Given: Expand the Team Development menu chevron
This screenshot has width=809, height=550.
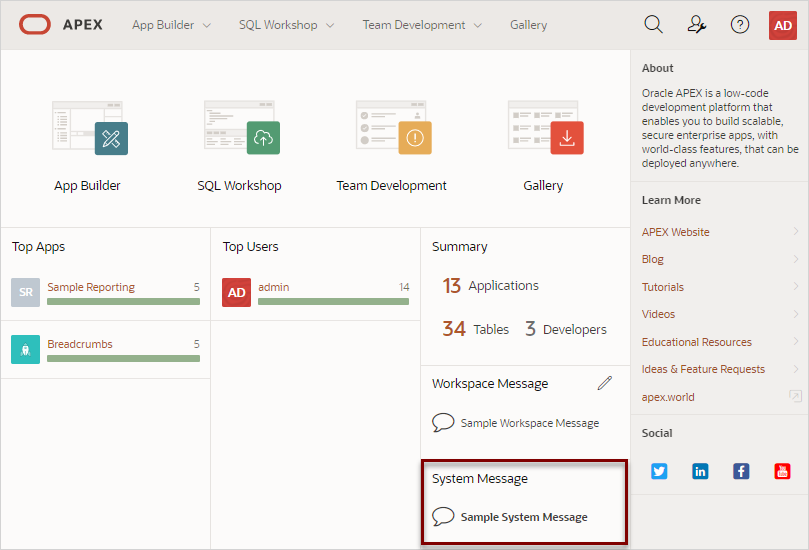Looking at the screenshot, I should click(x=478, y=25).
